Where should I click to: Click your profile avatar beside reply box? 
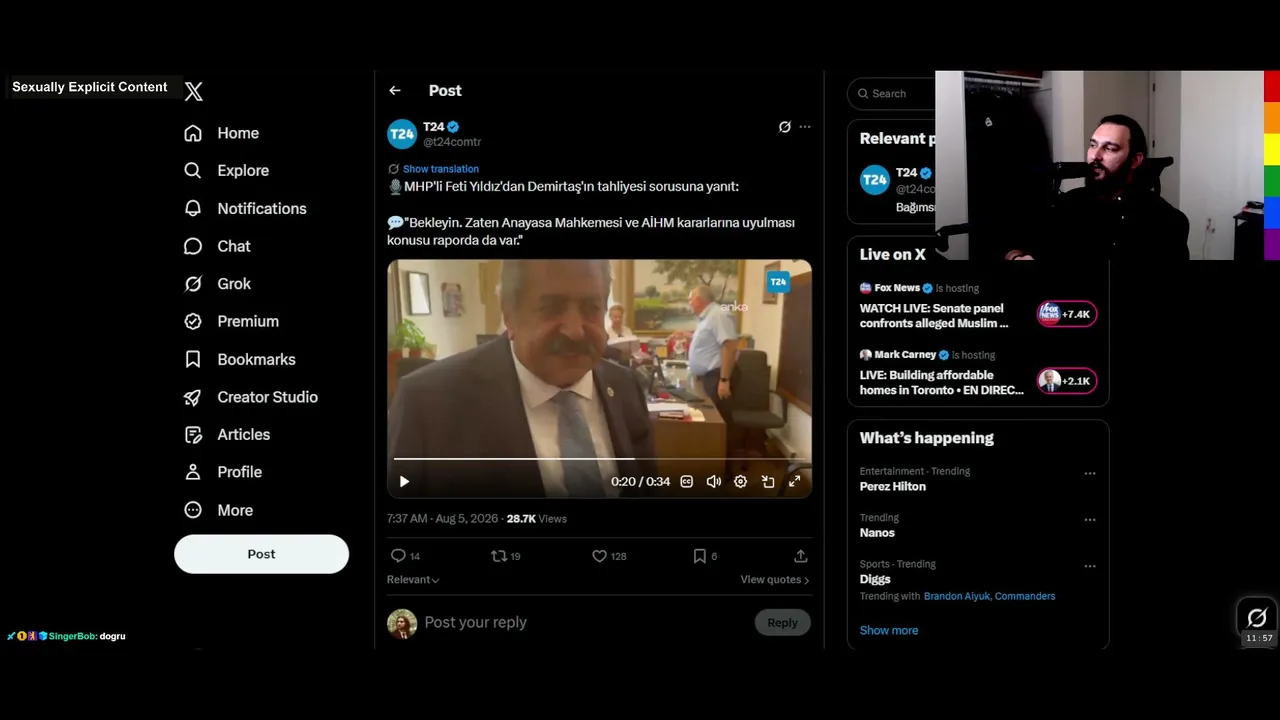tap(402, 623)
